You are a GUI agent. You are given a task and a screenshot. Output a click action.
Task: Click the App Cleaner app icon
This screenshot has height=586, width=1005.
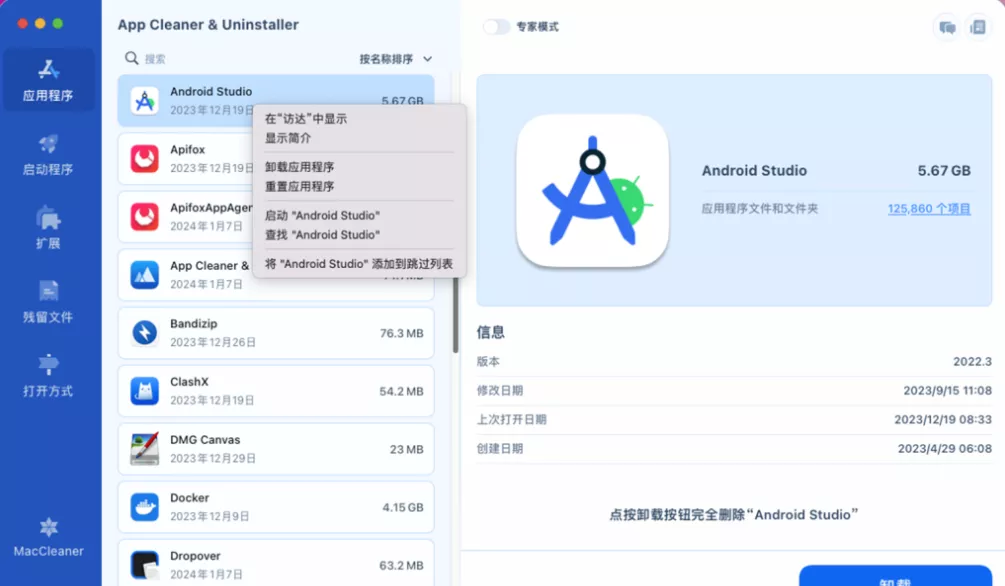145,275
